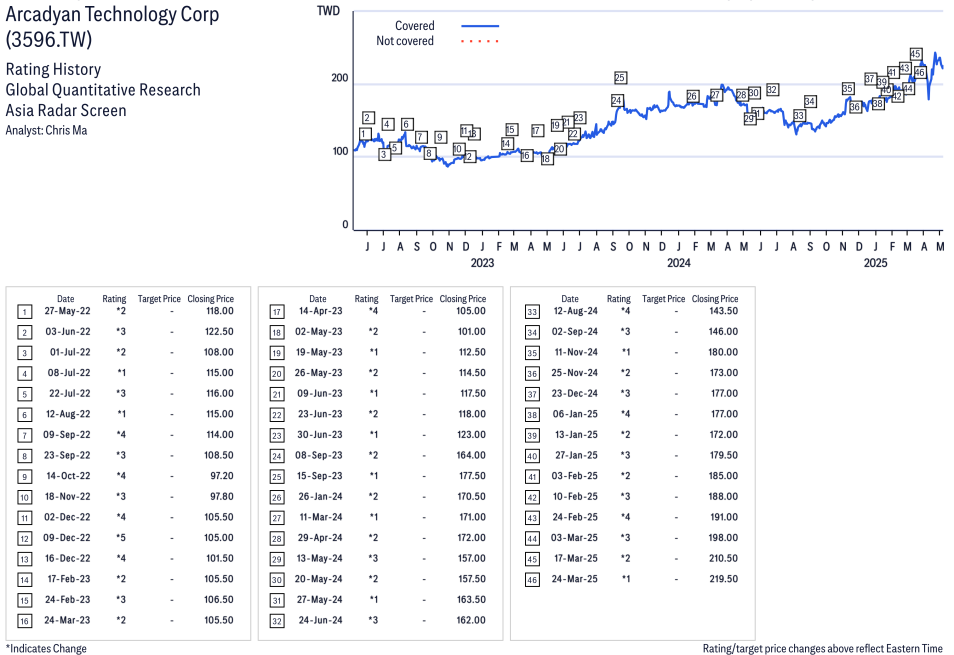Click the 2023 year label under chart
This screenshot has height=655, width=954.
(482, 263)
